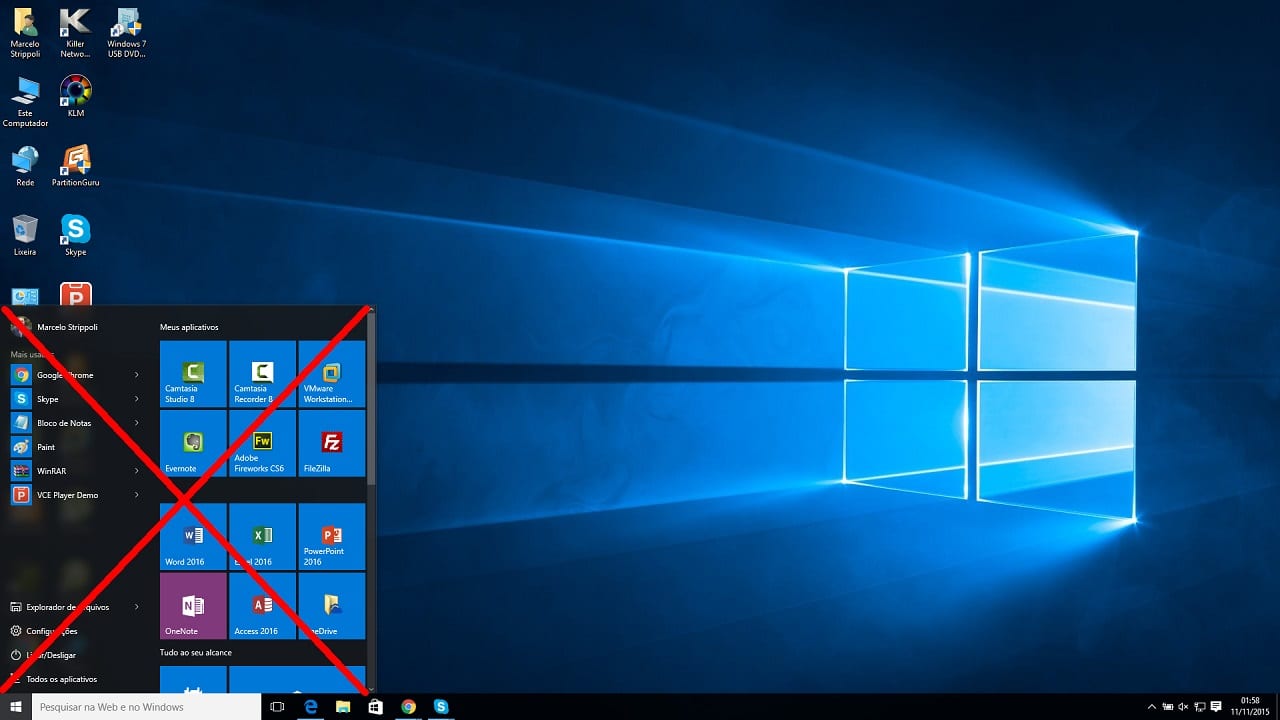The height and width of the screenshot is (720, 1280).
Task: Open Todos os aplicativos in the Start menu
Action: tap(62, 679)
